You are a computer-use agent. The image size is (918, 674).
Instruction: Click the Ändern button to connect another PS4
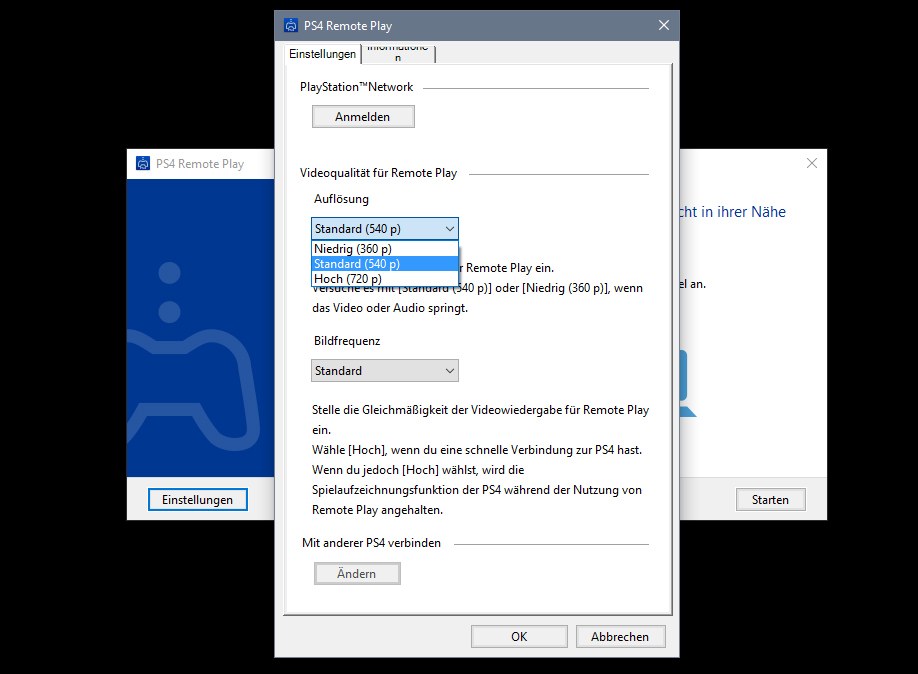(x=357, y=574)
